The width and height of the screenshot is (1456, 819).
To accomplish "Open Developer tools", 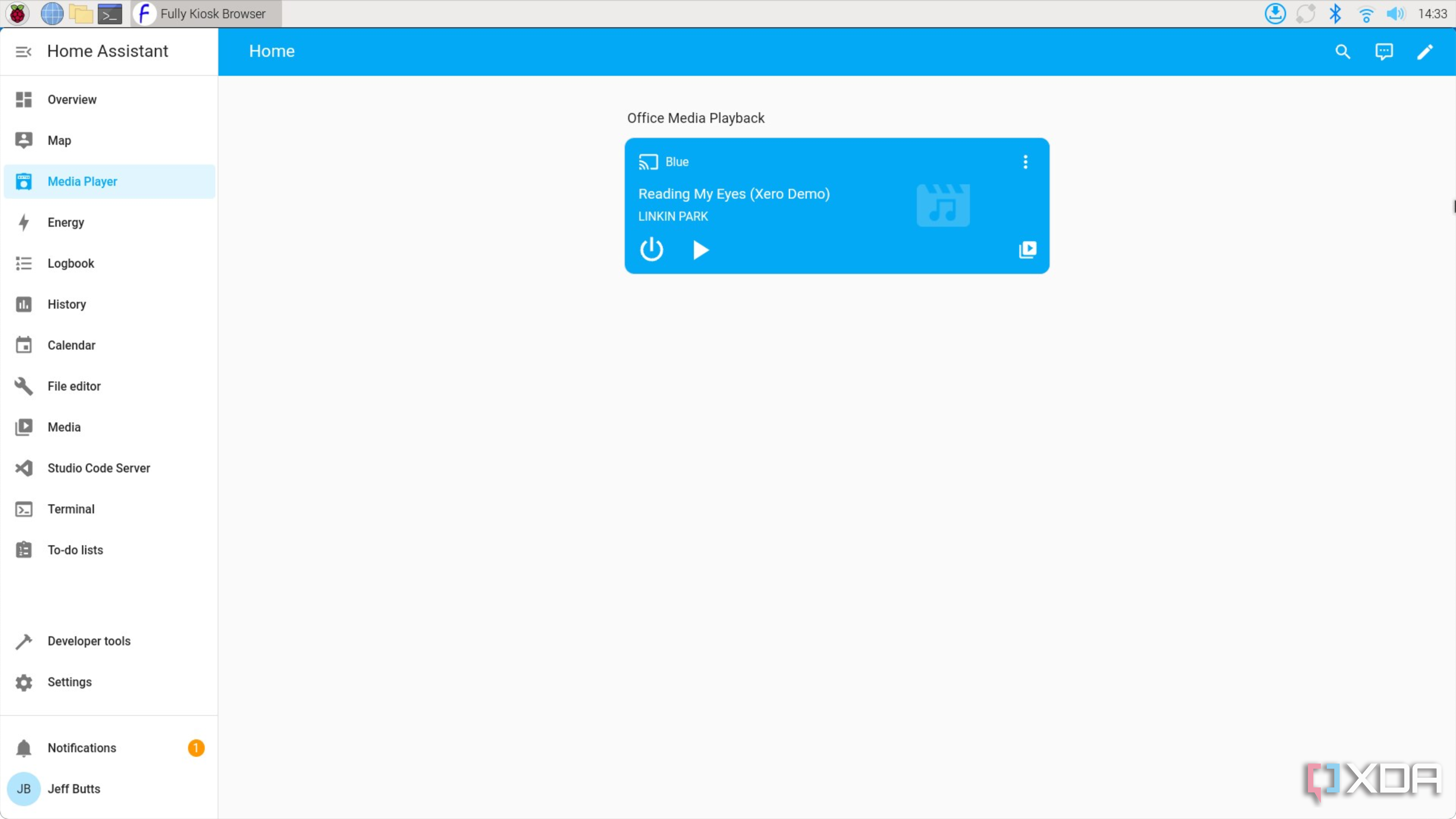I will (109, 641).
